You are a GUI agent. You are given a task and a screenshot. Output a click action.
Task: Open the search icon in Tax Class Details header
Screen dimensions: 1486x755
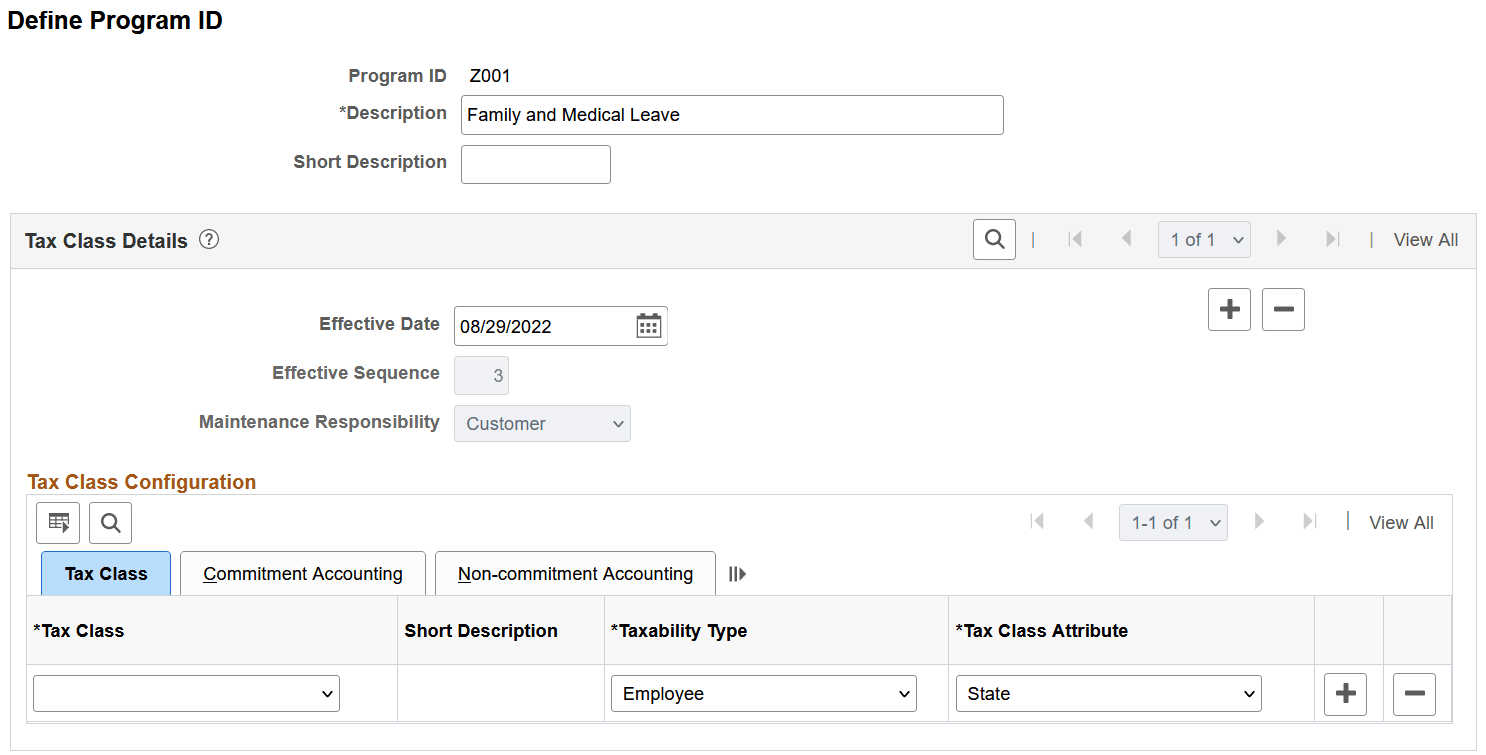click(x=993, y=239)
